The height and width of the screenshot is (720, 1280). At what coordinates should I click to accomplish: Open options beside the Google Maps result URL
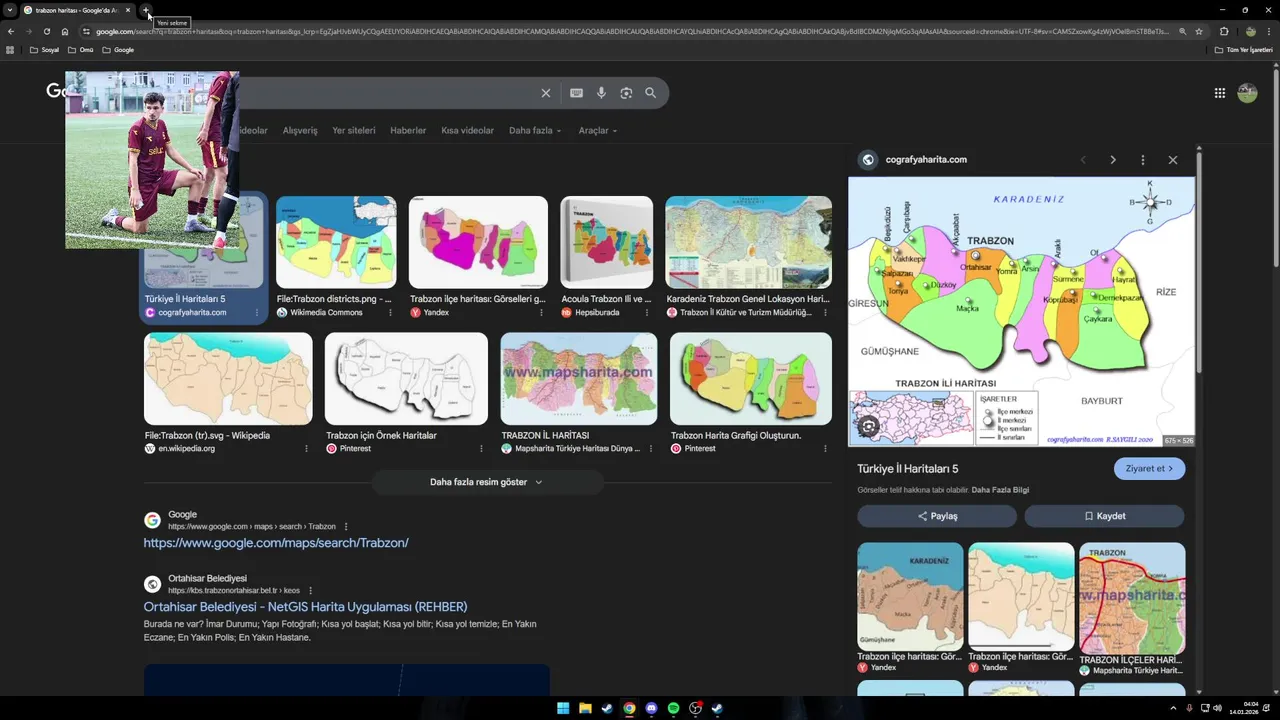(x=346, y=527)
